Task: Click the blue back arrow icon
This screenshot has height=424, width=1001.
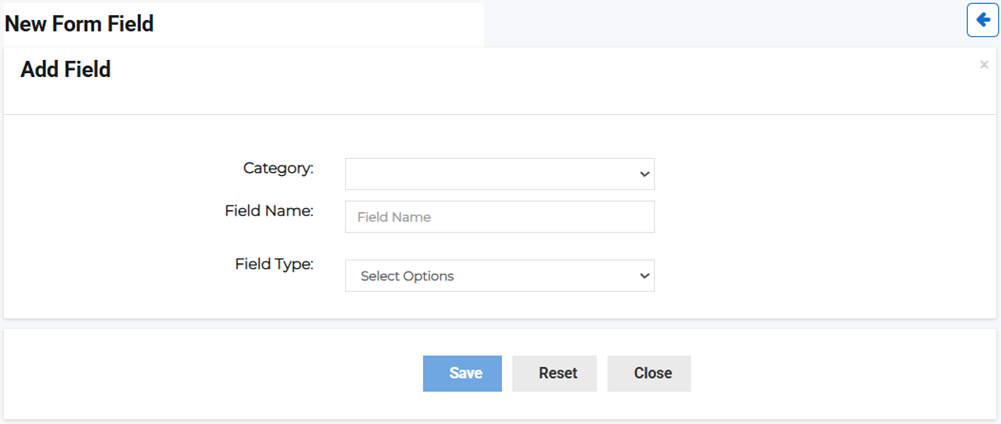Action: pyautogui.click(x=982, y=20)
